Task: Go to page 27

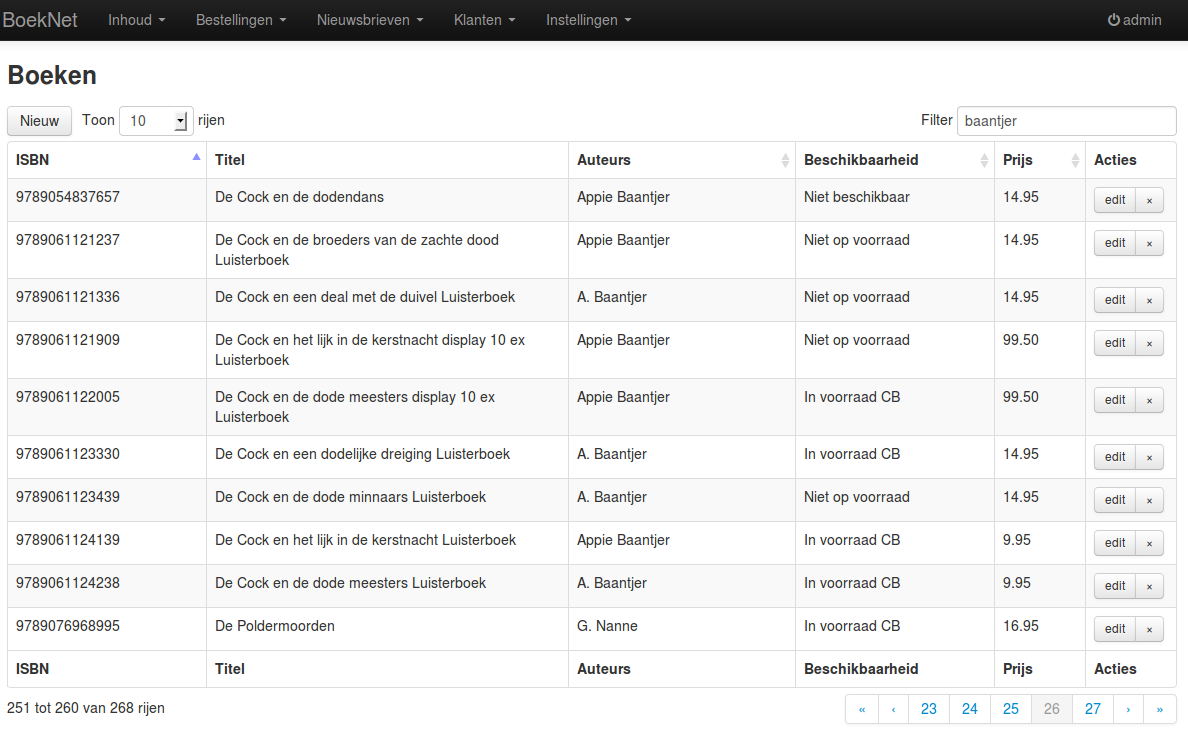Action: tap(1093, 709)
